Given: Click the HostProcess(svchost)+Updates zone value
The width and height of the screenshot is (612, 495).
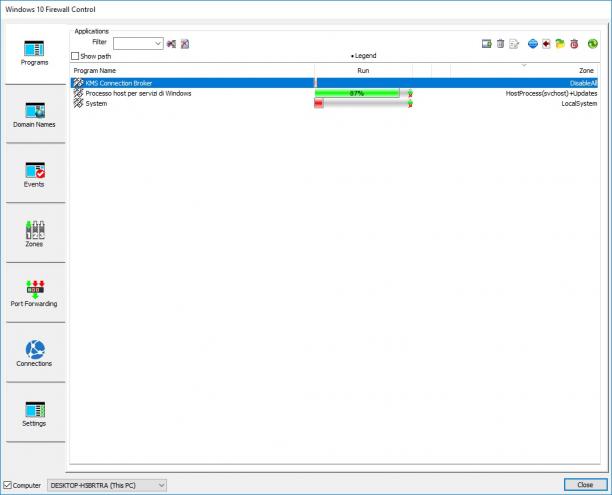Looking at the screenshot, I should (551, 93).
